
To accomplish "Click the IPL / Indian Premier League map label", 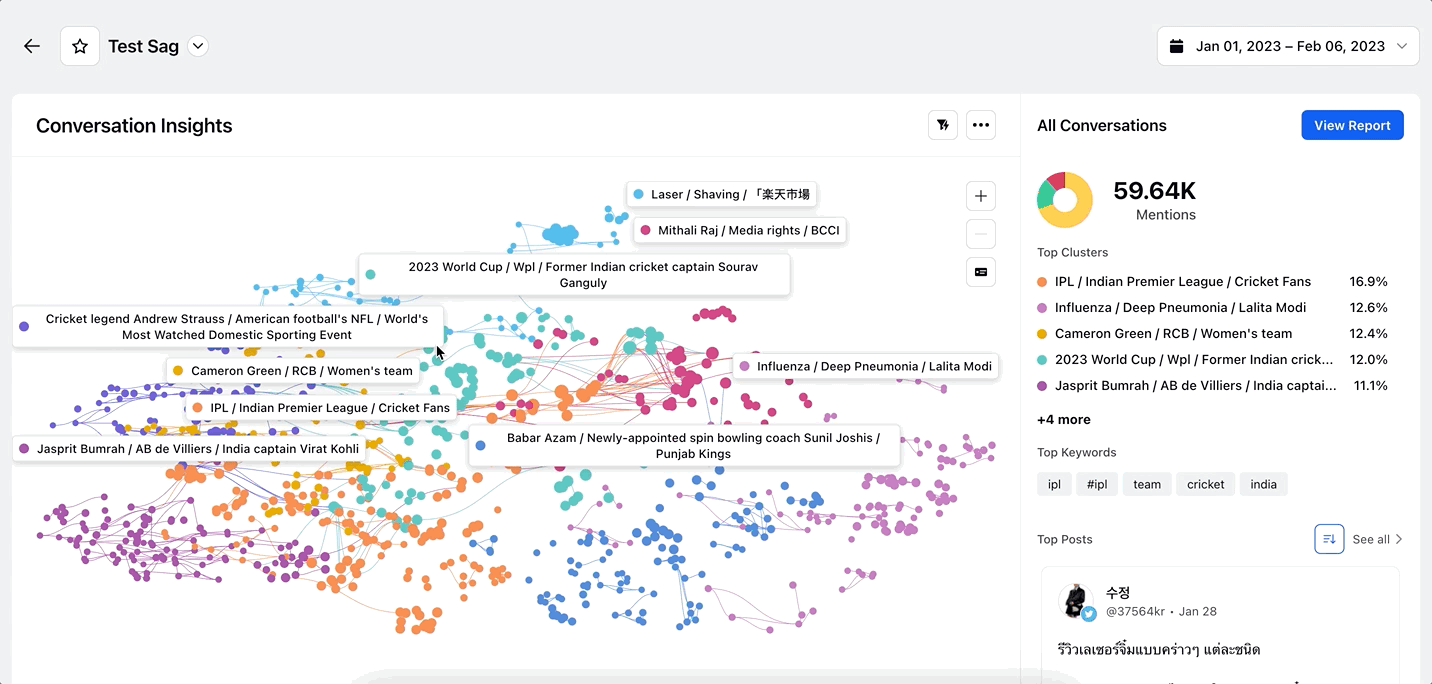I will point(321,408).
